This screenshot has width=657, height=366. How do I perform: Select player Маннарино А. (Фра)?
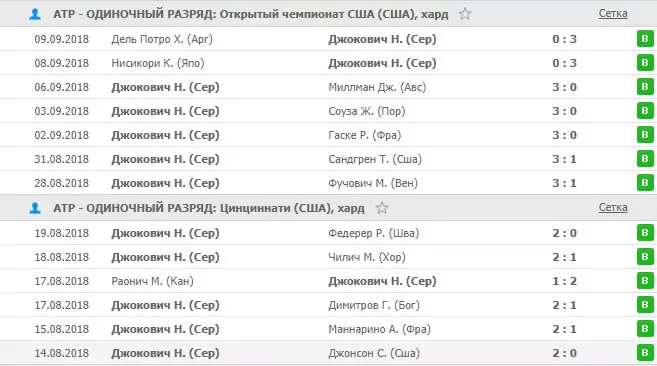coord(379,329)
